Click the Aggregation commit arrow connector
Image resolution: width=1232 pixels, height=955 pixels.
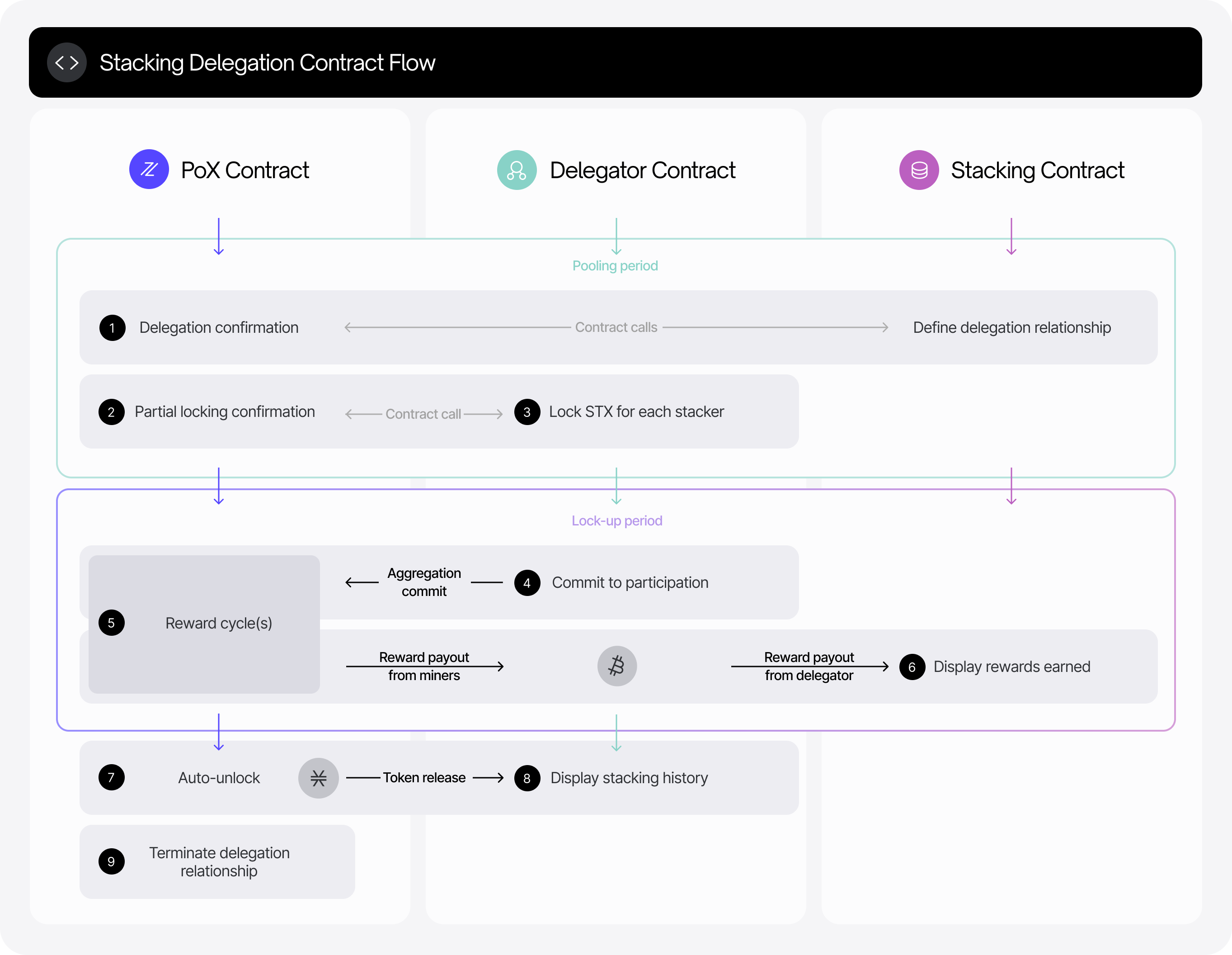(x=423, y=582)
